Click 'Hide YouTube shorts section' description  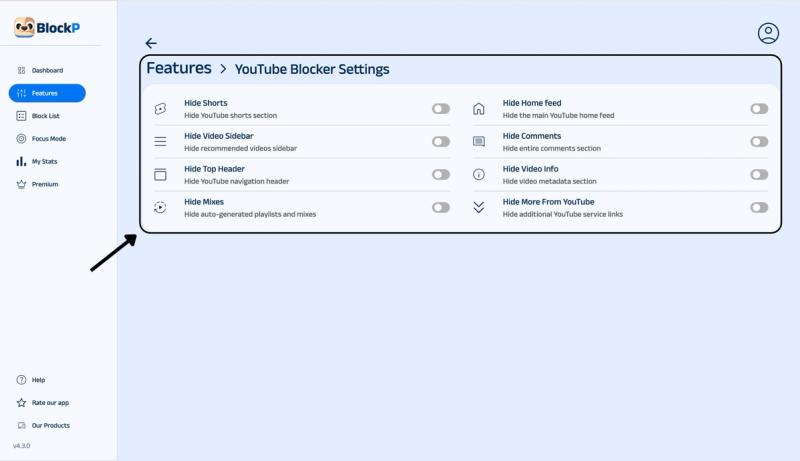231,116
